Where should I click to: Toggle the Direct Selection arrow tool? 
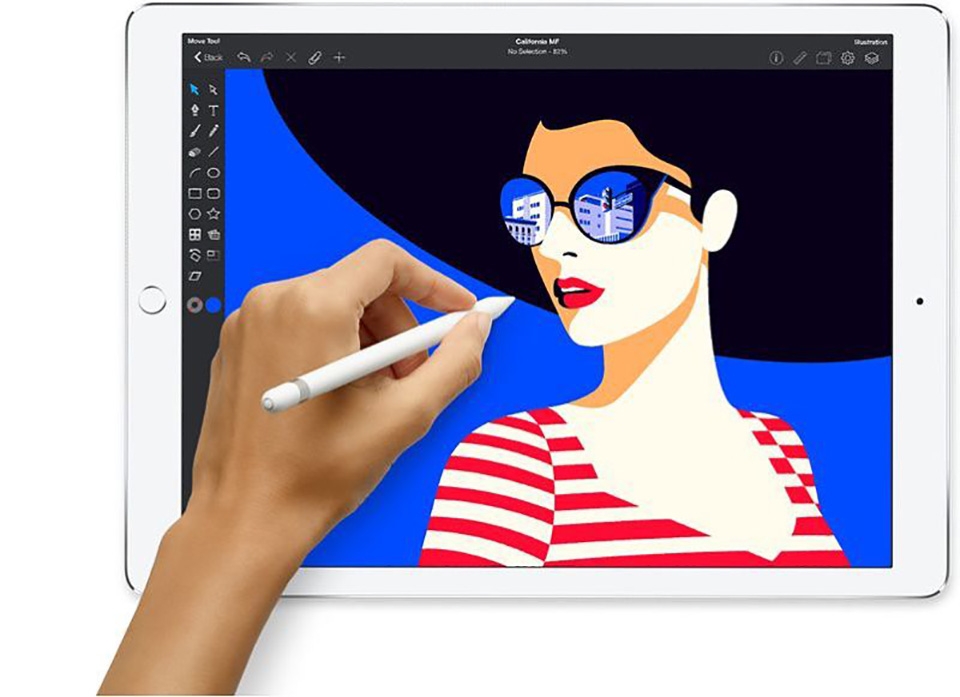pos(213,91)
